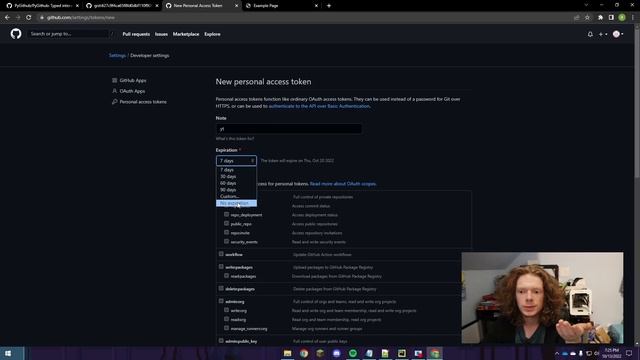Open the Basic Authentication API link
The height and width of the screenshot is (360, 640).
(319, 106)
